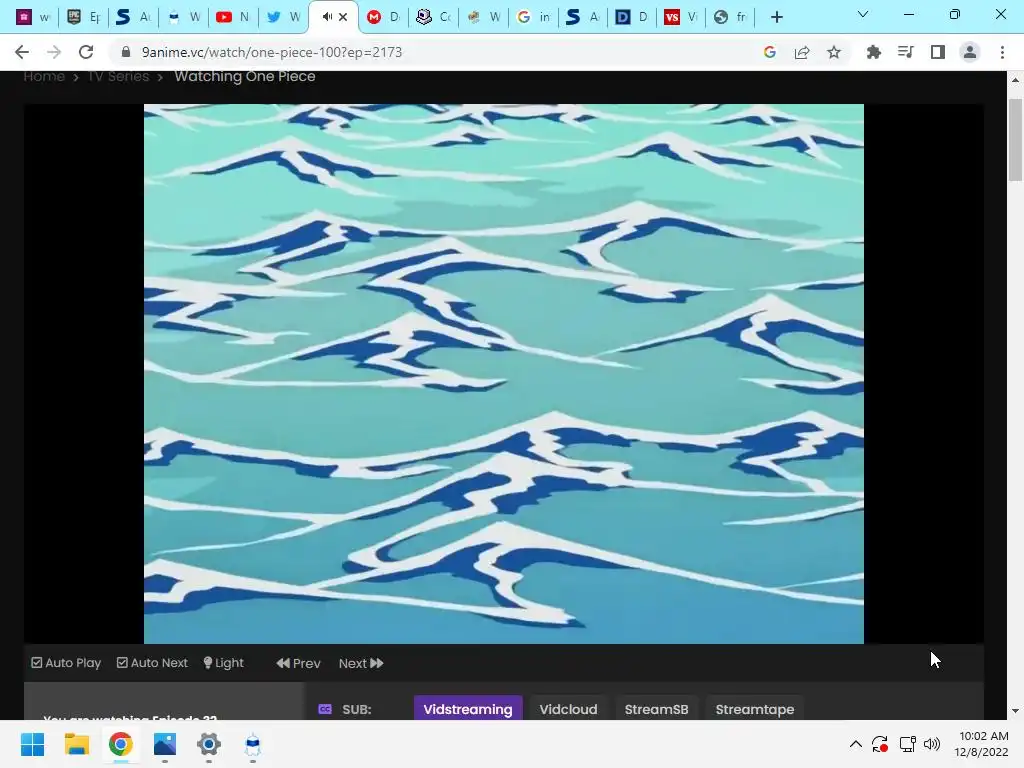Screen dimensions: 1024x768
Task: Close the active 9anime tab
Action: point(343,17)
